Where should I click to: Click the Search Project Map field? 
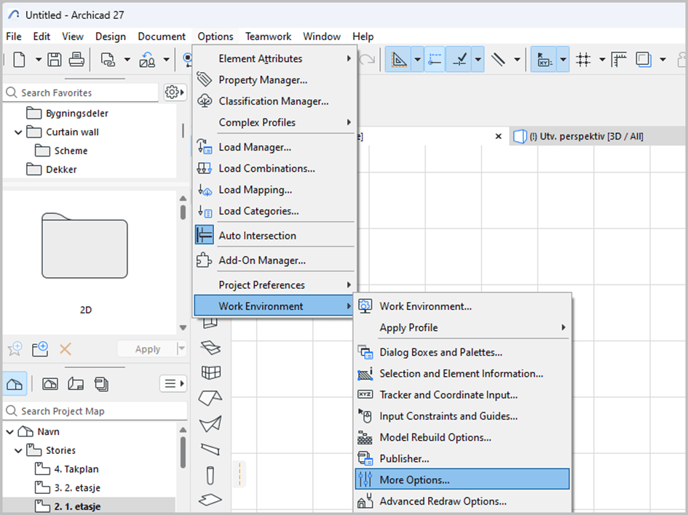click(95, 411)
